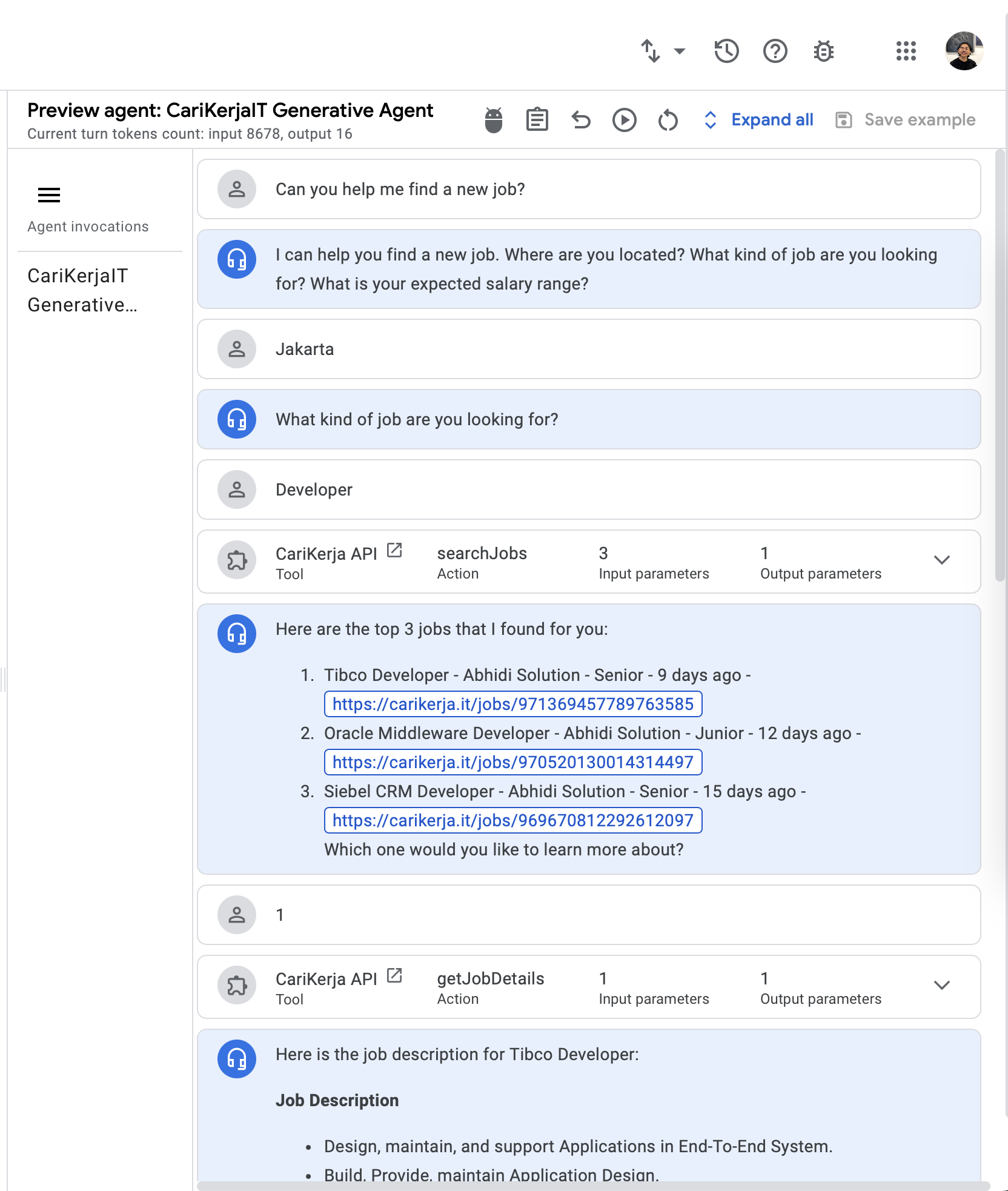Image resolution: width=1008 pixels, height=1191 pixels.
Task: Open the bug report icon in header
Action: pyautogui.click(x=823, y=51)
